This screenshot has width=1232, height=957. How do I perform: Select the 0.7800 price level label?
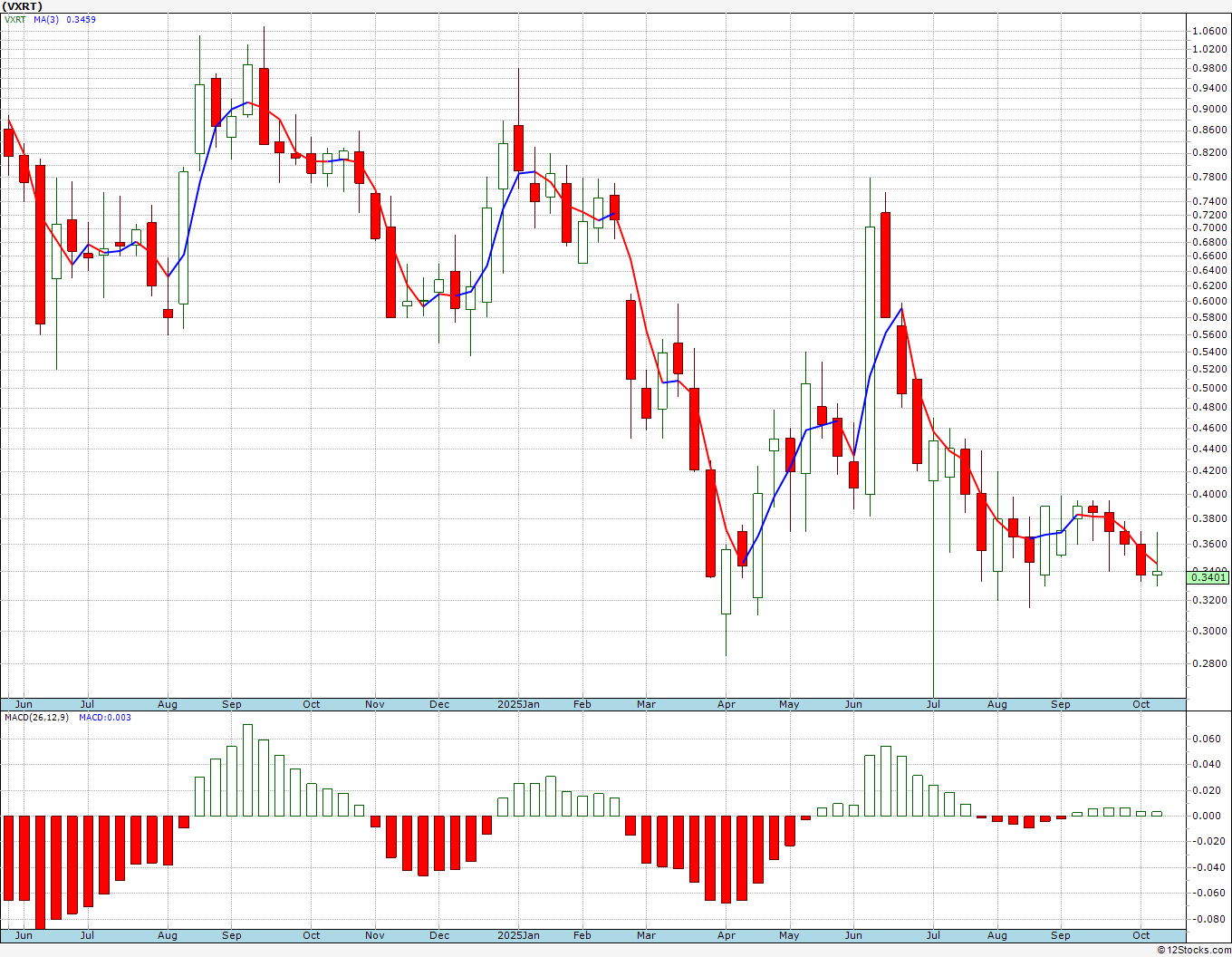(1210, 177)
